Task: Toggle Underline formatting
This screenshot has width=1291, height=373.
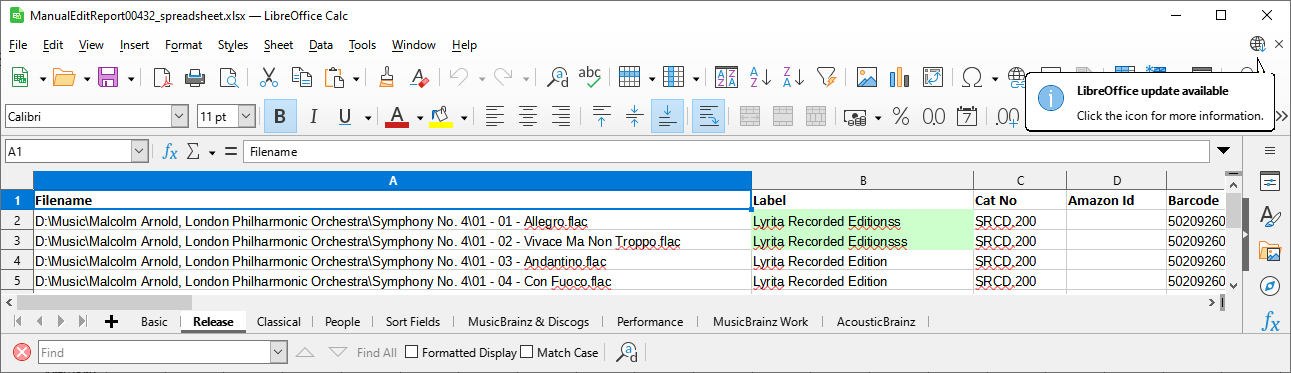Action: pyautogui.click(x=345, y=117)
